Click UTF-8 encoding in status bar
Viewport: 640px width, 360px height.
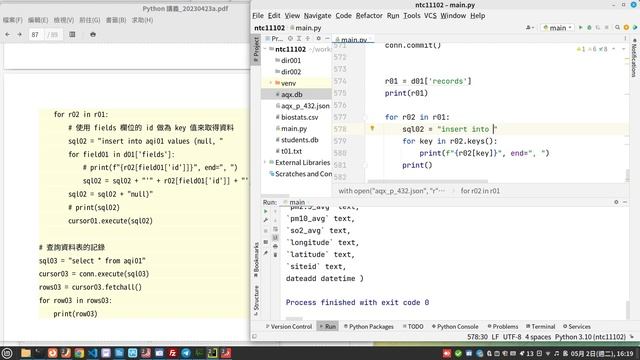pyautogui.click(x=512, y=337)
